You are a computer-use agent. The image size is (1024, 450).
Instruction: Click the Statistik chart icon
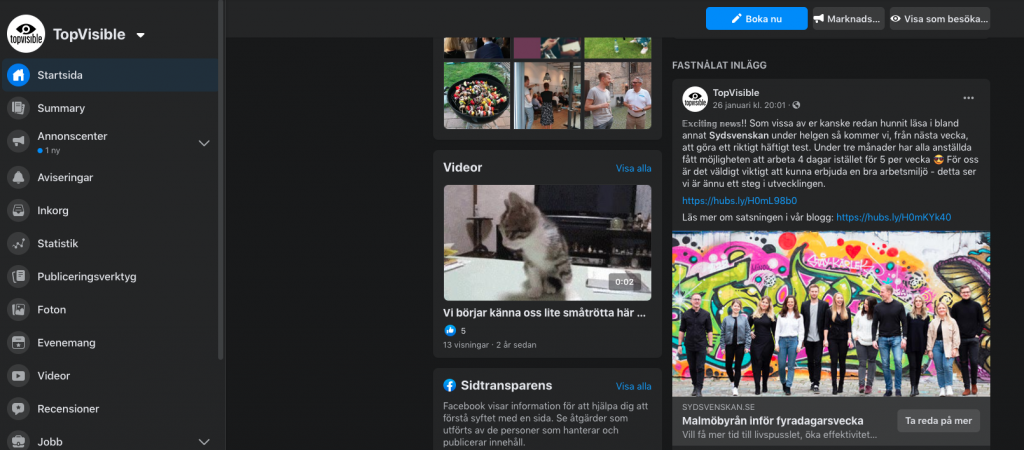tap(18, 244)
